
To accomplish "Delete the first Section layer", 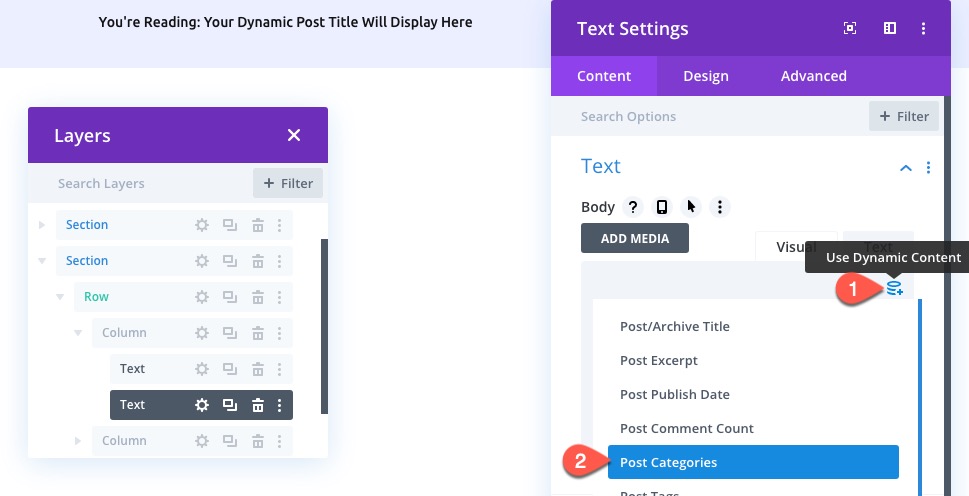I will click(x=257, y=225).
